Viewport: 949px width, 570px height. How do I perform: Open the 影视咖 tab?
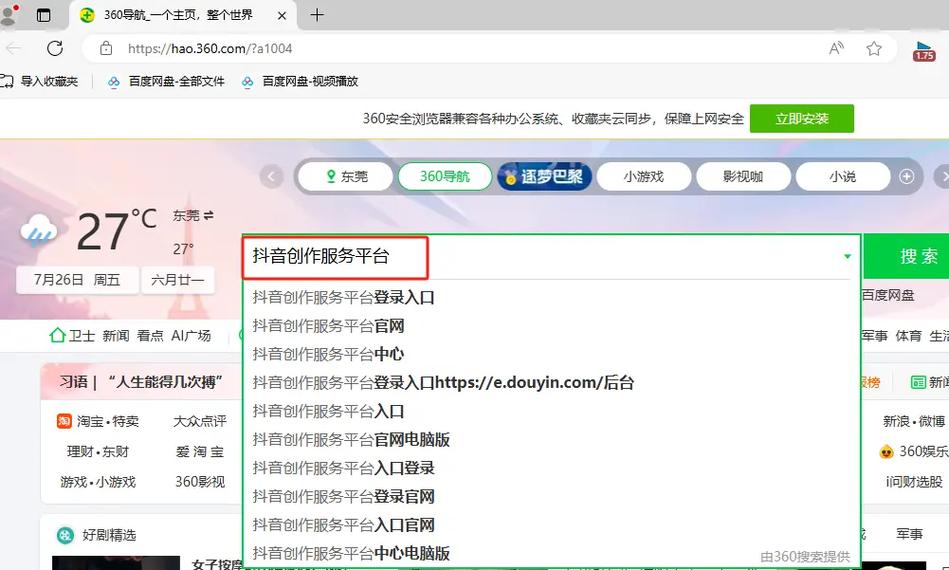click(743, 177)
